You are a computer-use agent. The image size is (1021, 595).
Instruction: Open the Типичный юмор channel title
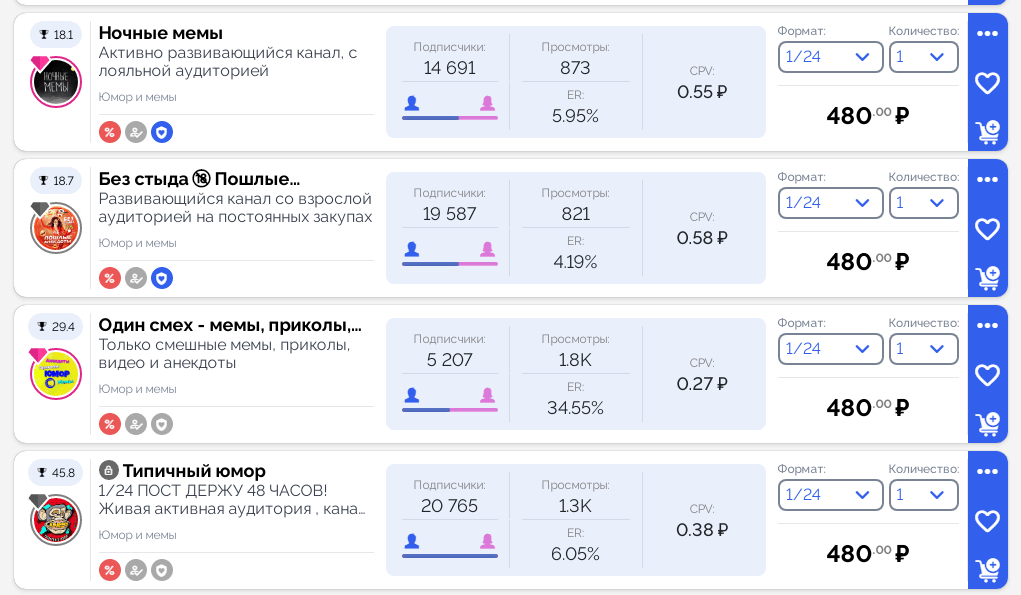(x=194, y=471)
